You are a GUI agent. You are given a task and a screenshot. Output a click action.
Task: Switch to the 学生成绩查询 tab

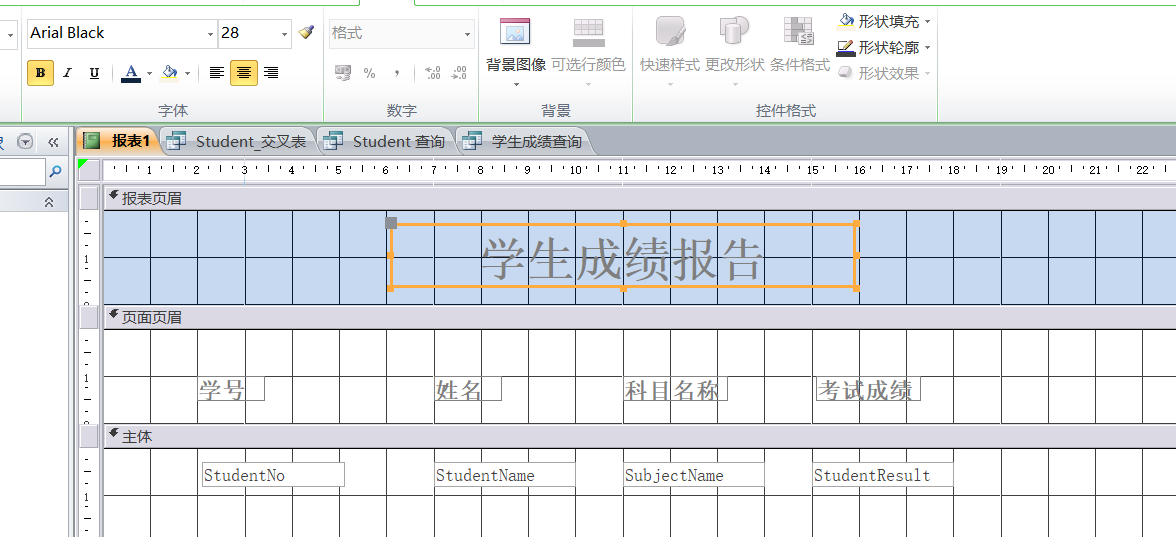coord(525,141)
